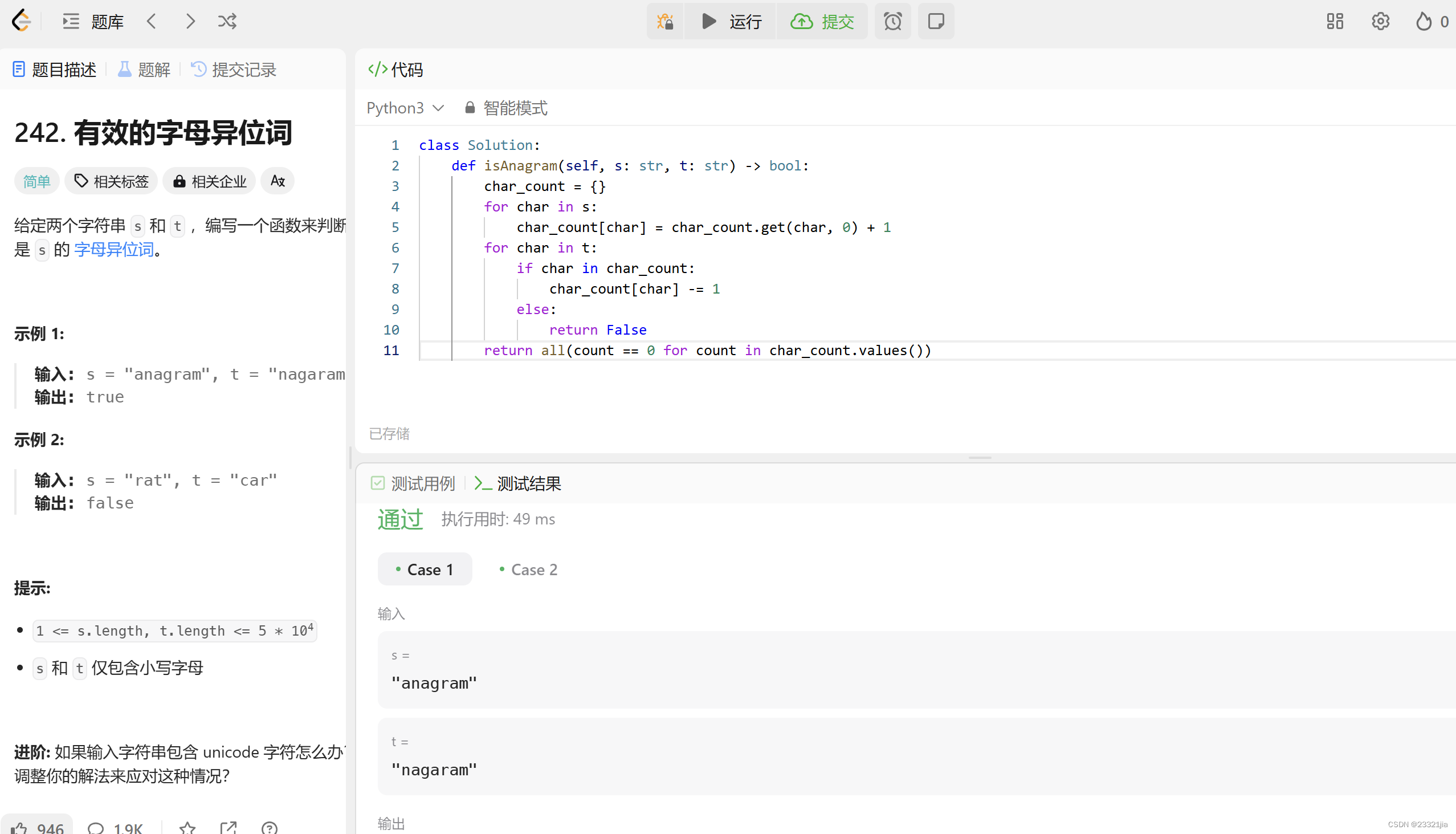Select Case 2 result
Viewport: 1456px width, 834px height.
coord(528,569)
